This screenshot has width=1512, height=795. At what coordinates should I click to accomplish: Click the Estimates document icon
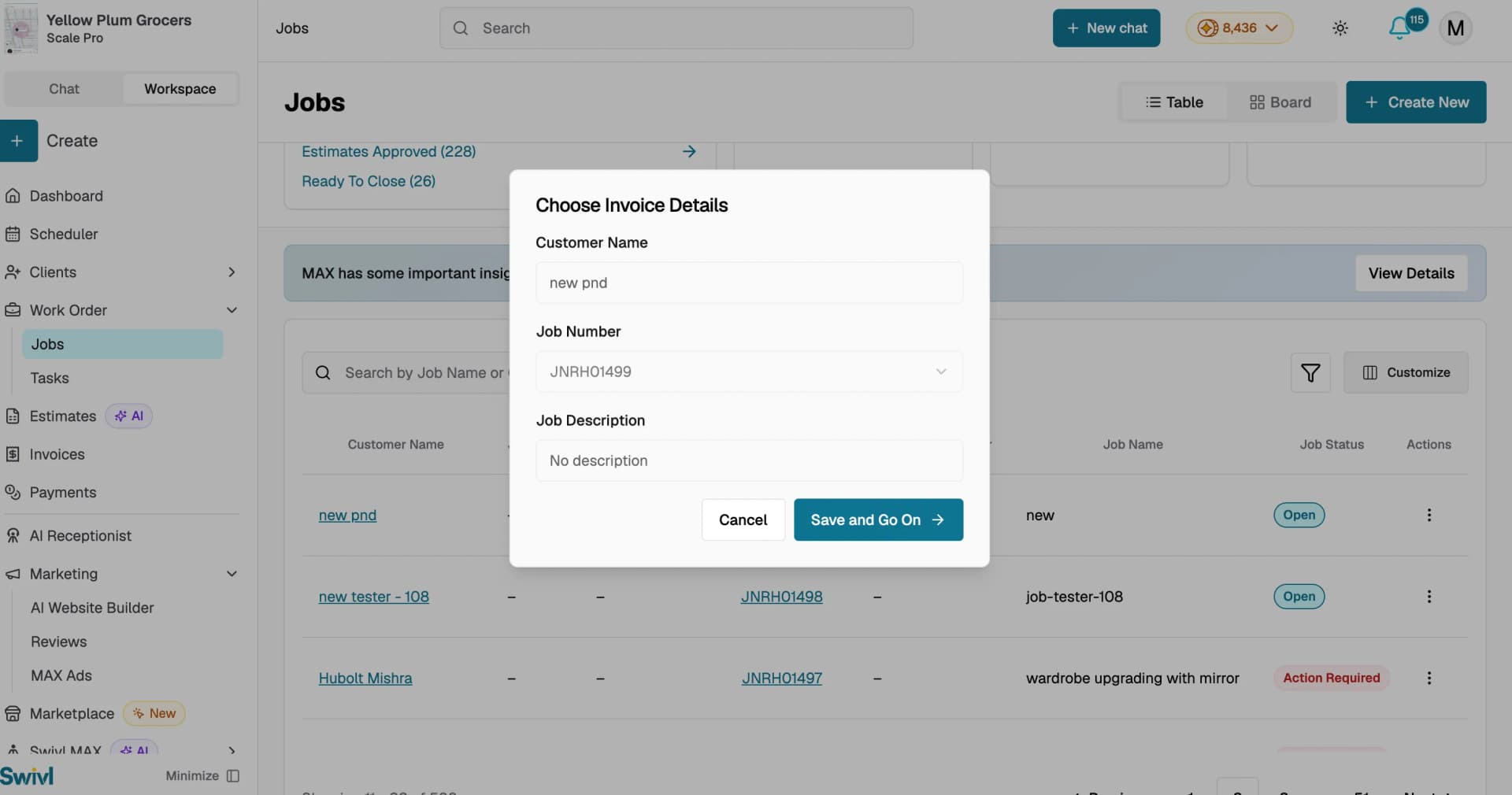(13, 416)
